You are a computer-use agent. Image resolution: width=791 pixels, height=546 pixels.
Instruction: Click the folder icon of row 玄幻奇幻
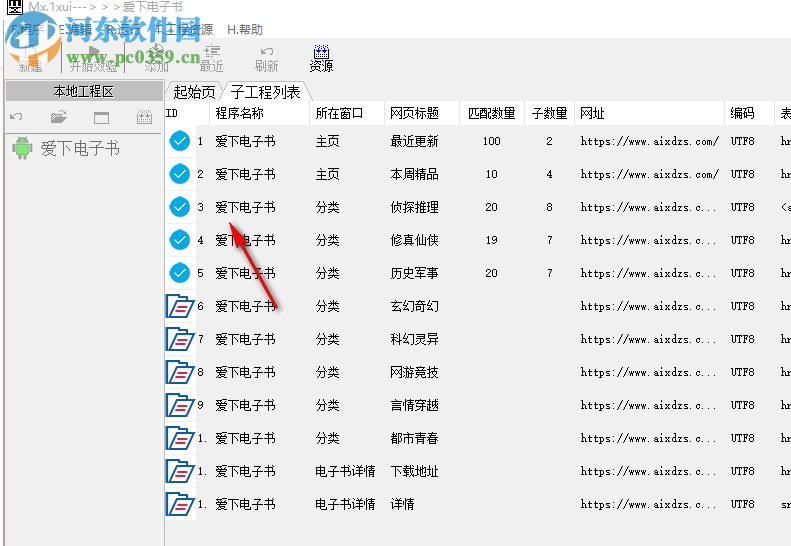pos(180,306)
